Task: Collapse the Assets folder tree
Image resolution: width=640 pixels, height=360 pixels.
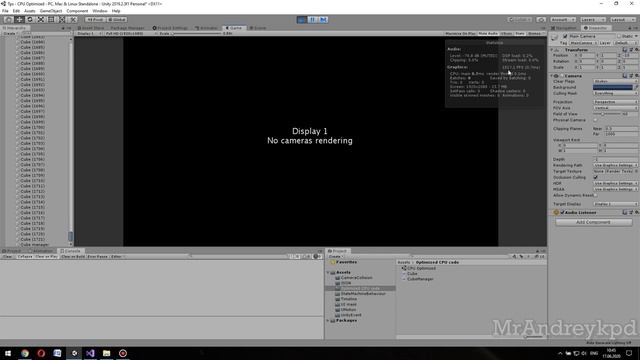Action: 328,273
